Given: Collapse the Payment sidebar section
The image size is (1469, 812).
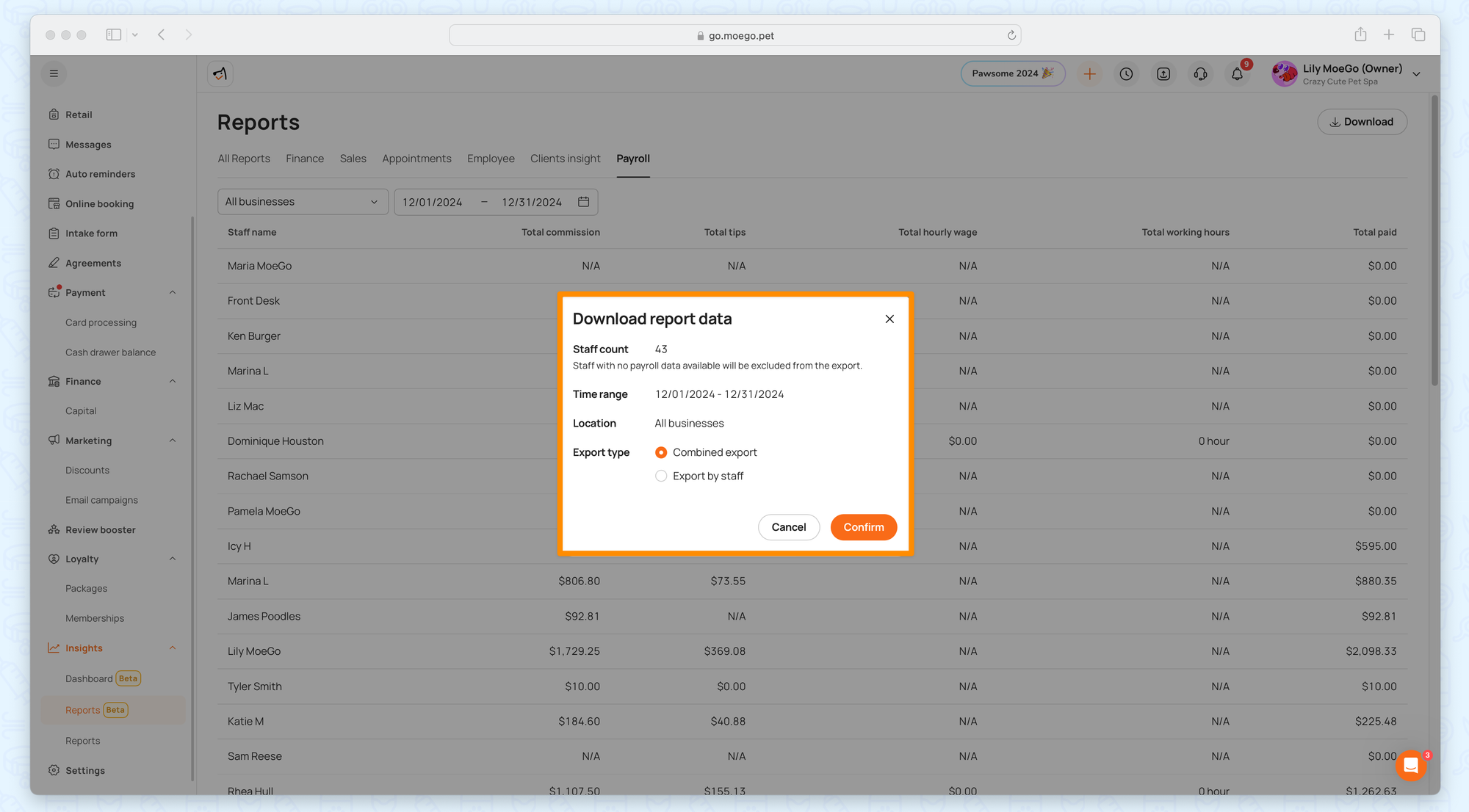Looking at the screenshot, I should click(x=173, y=293).
